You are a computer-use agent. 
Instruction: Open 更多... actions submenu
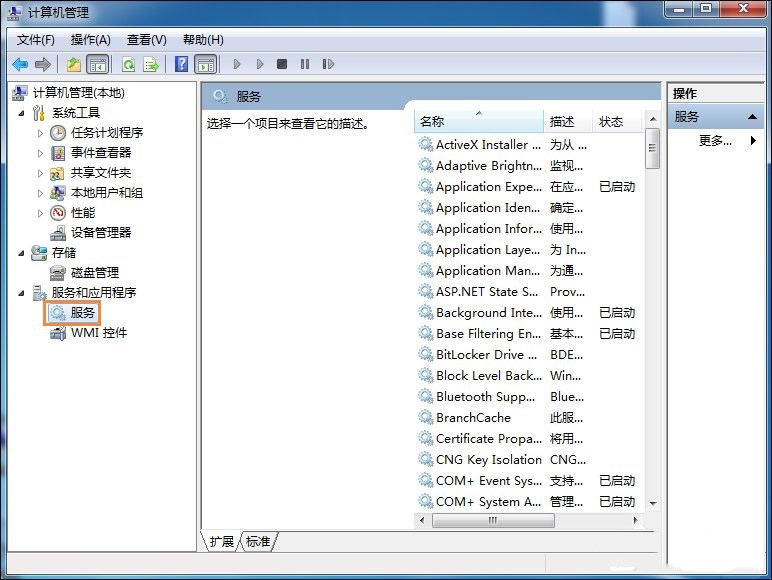click(x=715, y=141)
